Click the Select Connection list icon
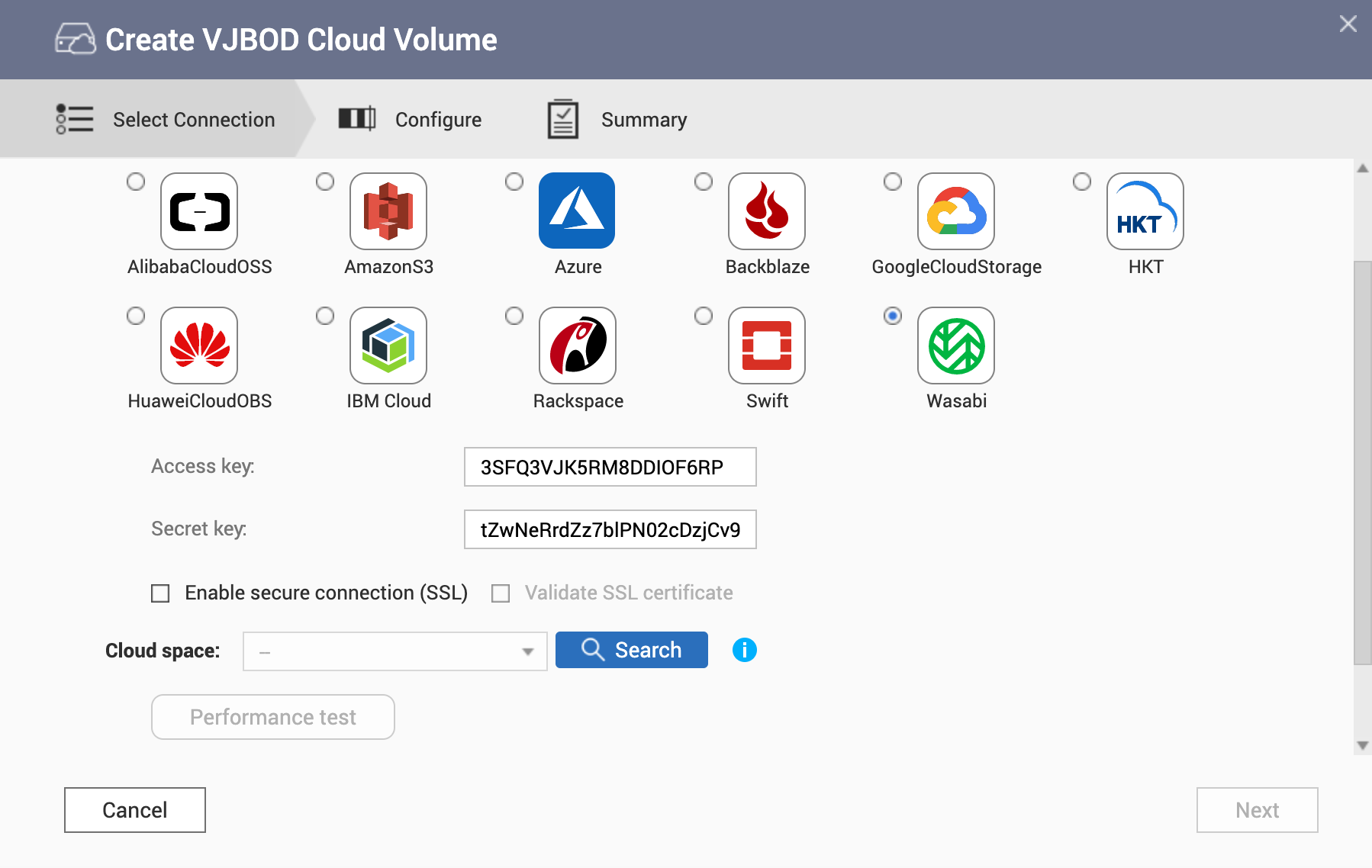The height and width of the screenshot is (868, 1372). pyautogui.click(x=75, y=119)
